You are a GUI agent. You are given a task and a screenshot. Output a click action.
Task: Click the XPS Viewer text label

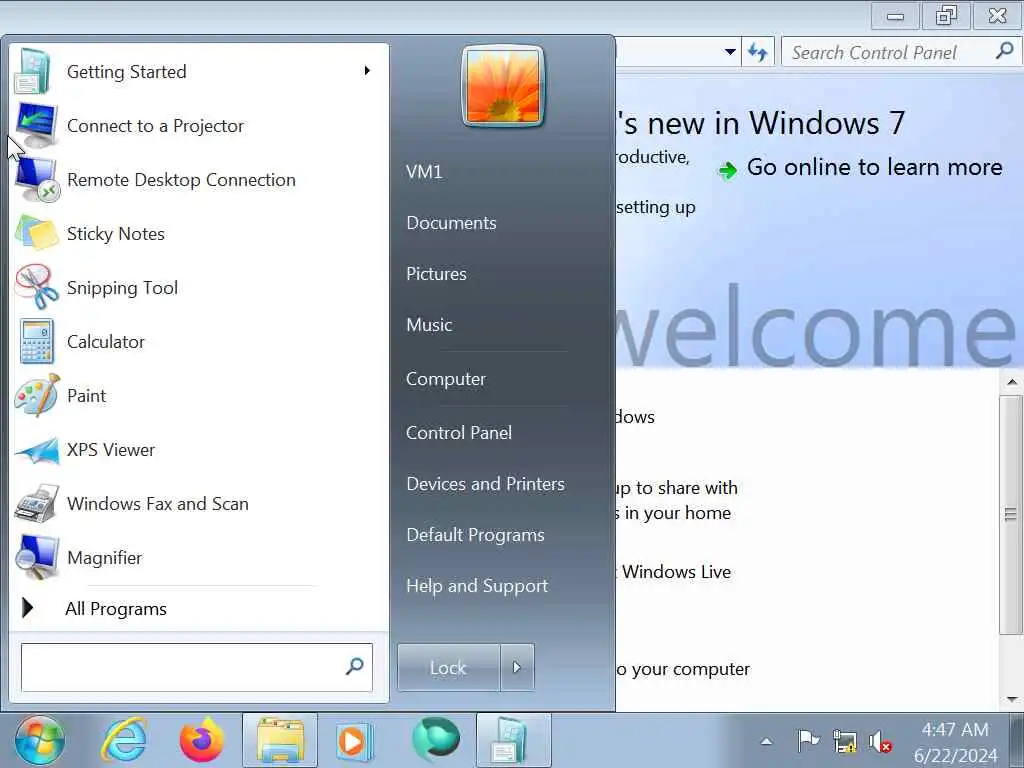(111, 450)
